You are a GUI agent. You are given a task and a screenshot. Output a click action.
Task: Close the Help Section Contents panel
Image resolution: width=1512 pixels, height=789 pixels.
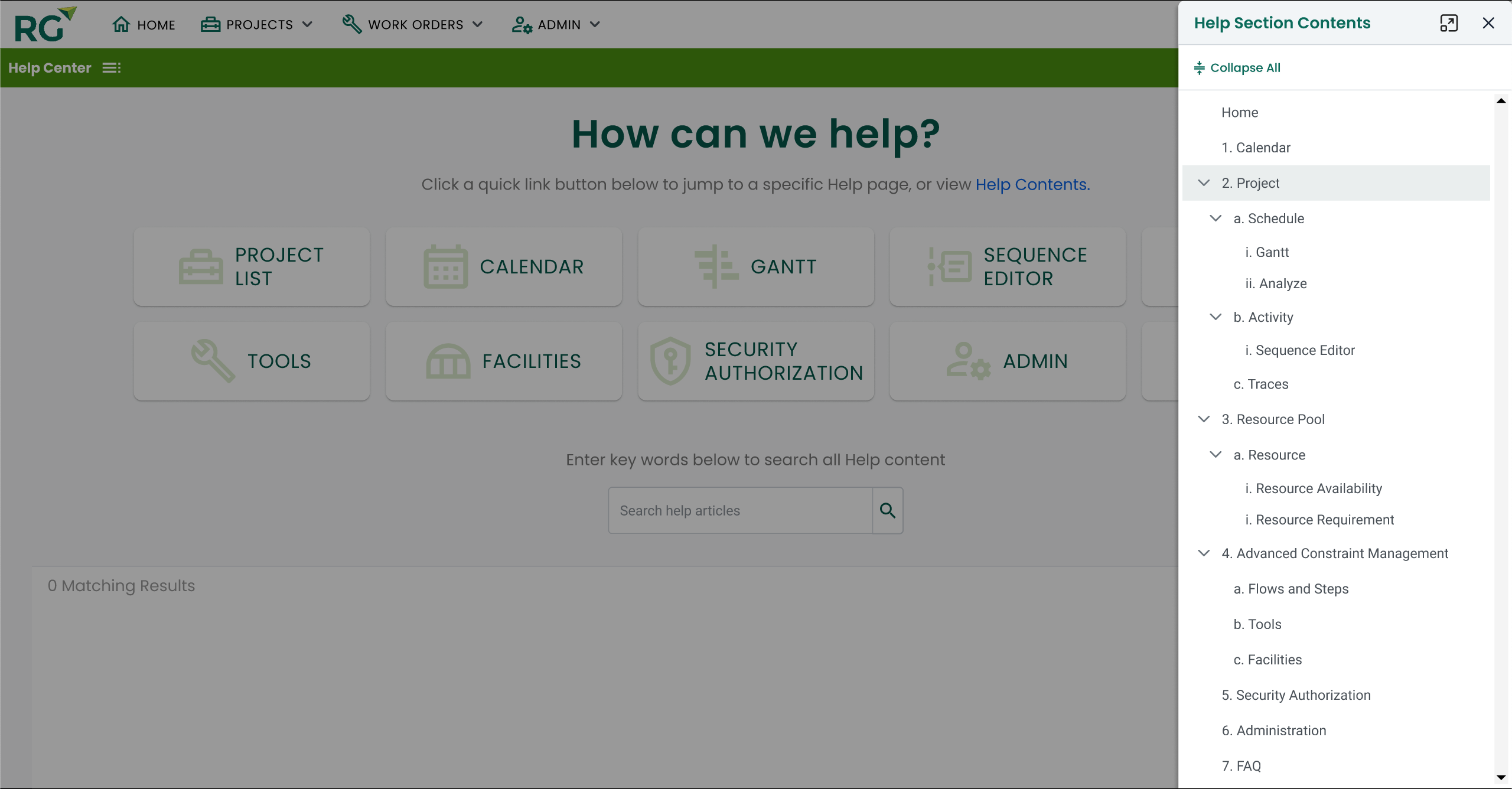click(1488, 23)
